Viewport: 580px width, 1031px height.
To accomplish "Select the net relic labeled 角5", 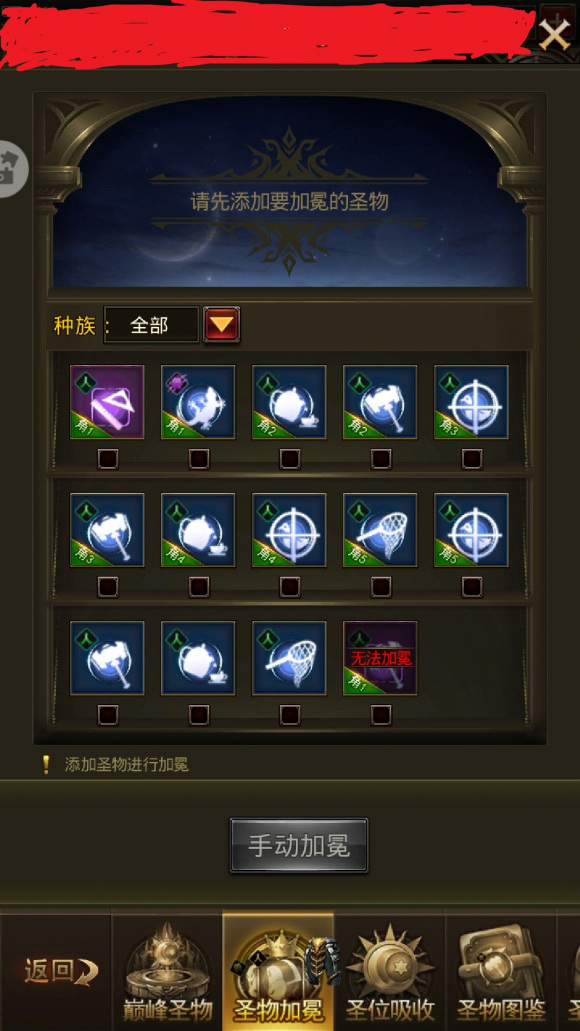I will tap(380, 530).
